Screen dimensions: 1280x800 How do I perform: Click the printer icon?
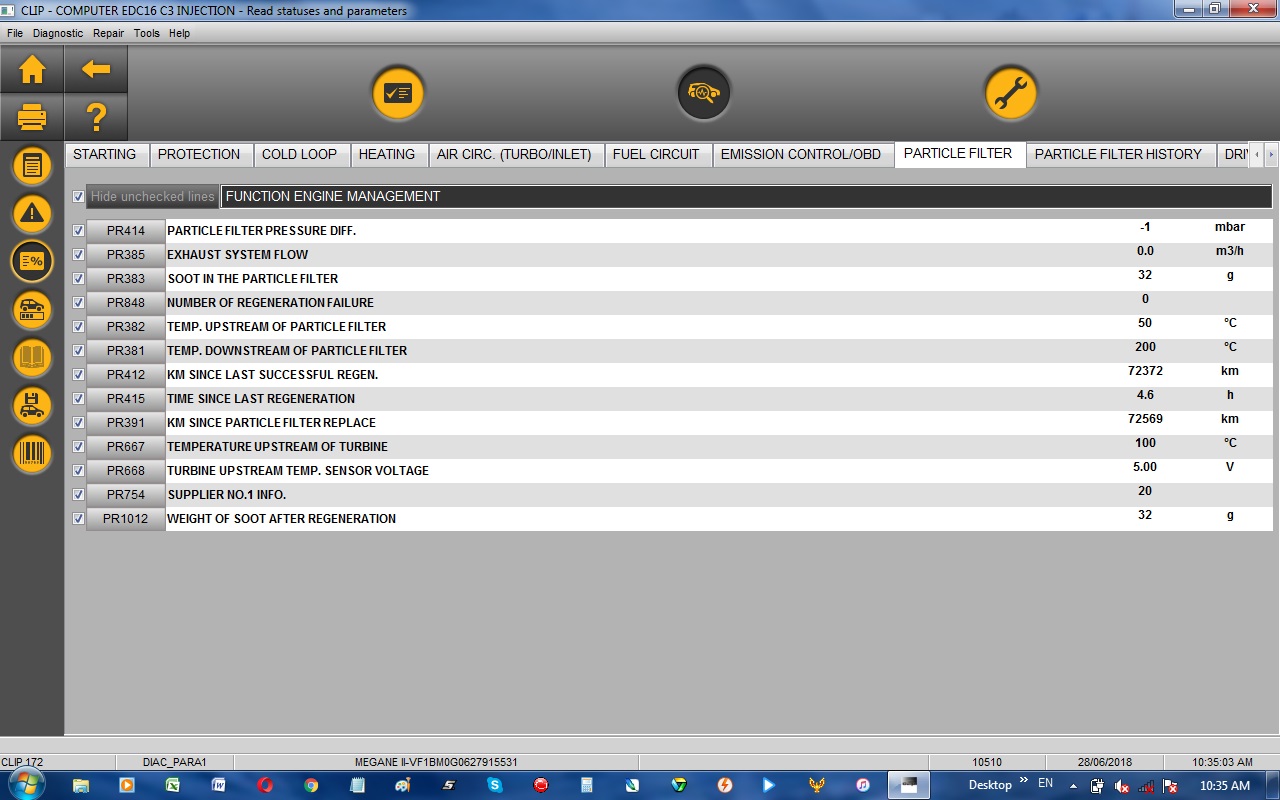coord(32,119)
